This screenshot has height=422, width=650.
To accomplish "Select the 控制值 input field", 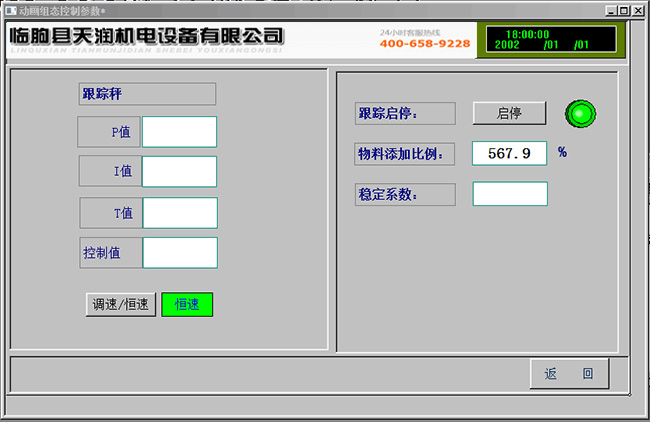I will (180, 252).
